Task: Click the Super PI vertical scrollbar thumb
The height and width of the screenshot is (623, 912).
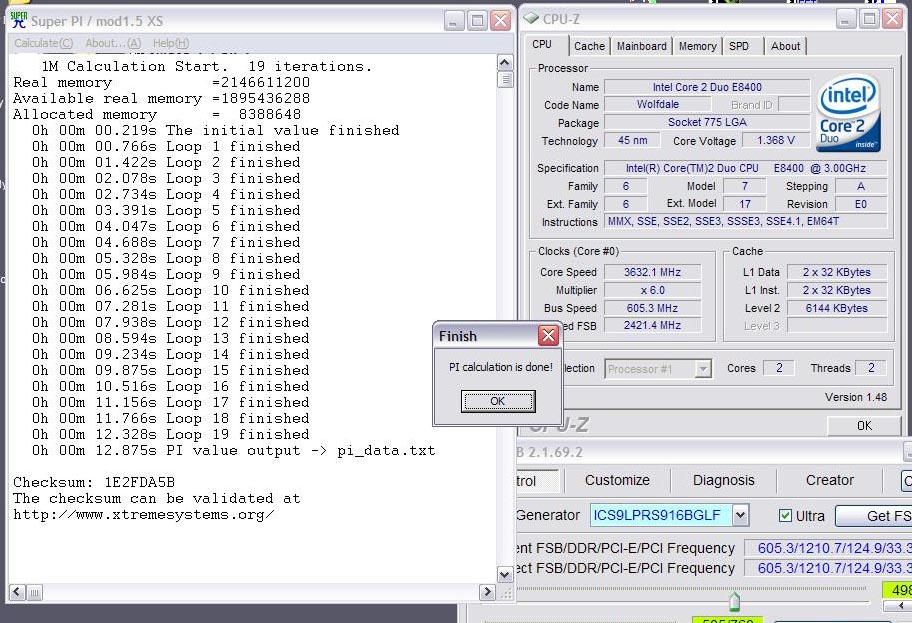Action: tap(505, 79)
